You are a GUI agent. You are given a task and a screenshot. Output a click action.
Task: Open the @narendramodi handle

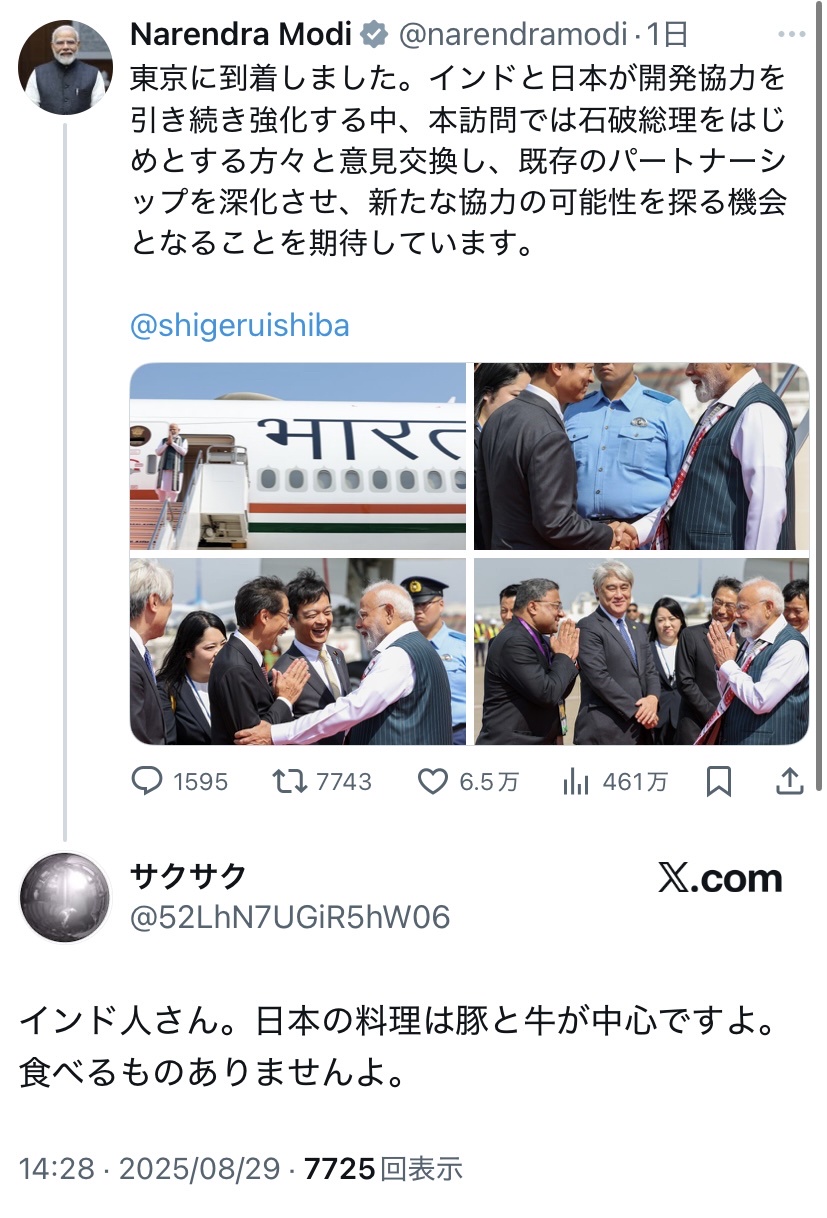pyautogui.click(x=513, y=35)
